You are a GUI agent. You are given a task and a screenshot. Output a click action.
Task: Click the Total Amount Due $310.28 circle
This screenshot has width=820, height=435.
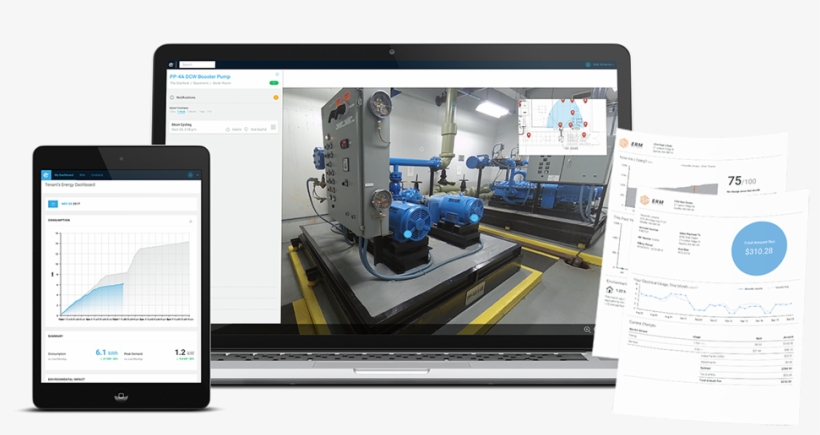(759, 248)
